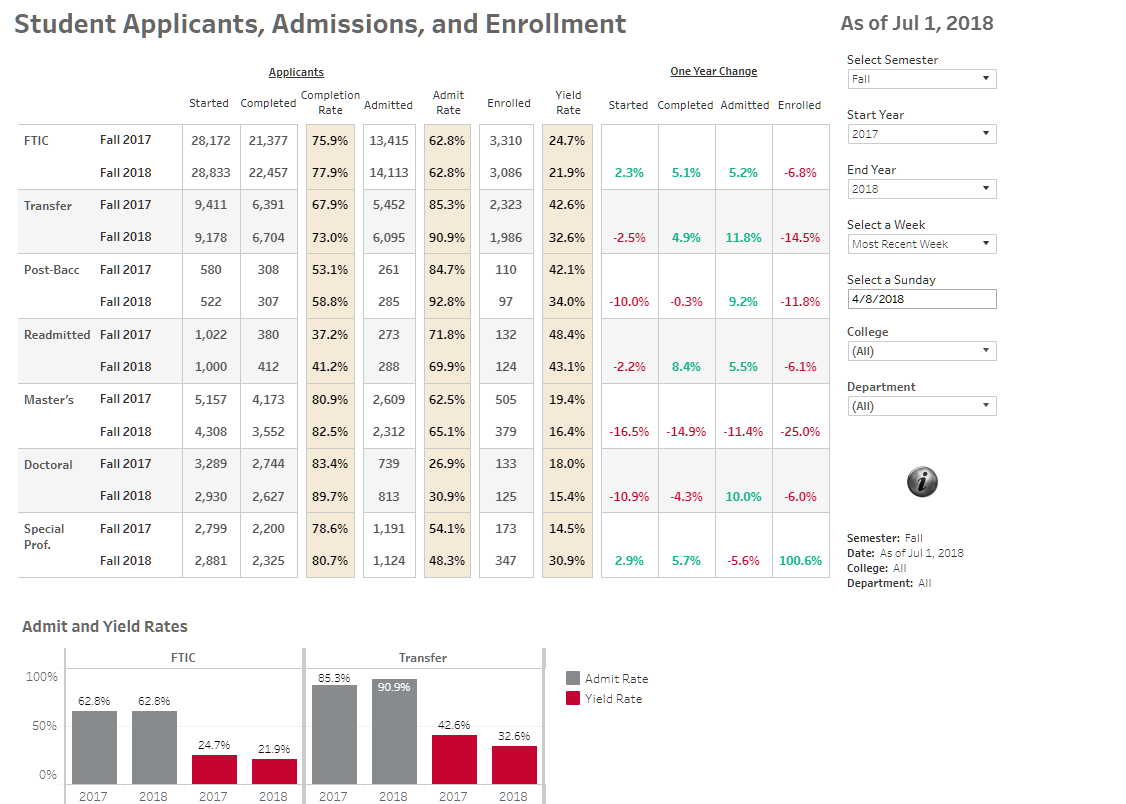Select the FTIC row label
This screenshot has height=804, width=1126.
click(x=36, y=140)
